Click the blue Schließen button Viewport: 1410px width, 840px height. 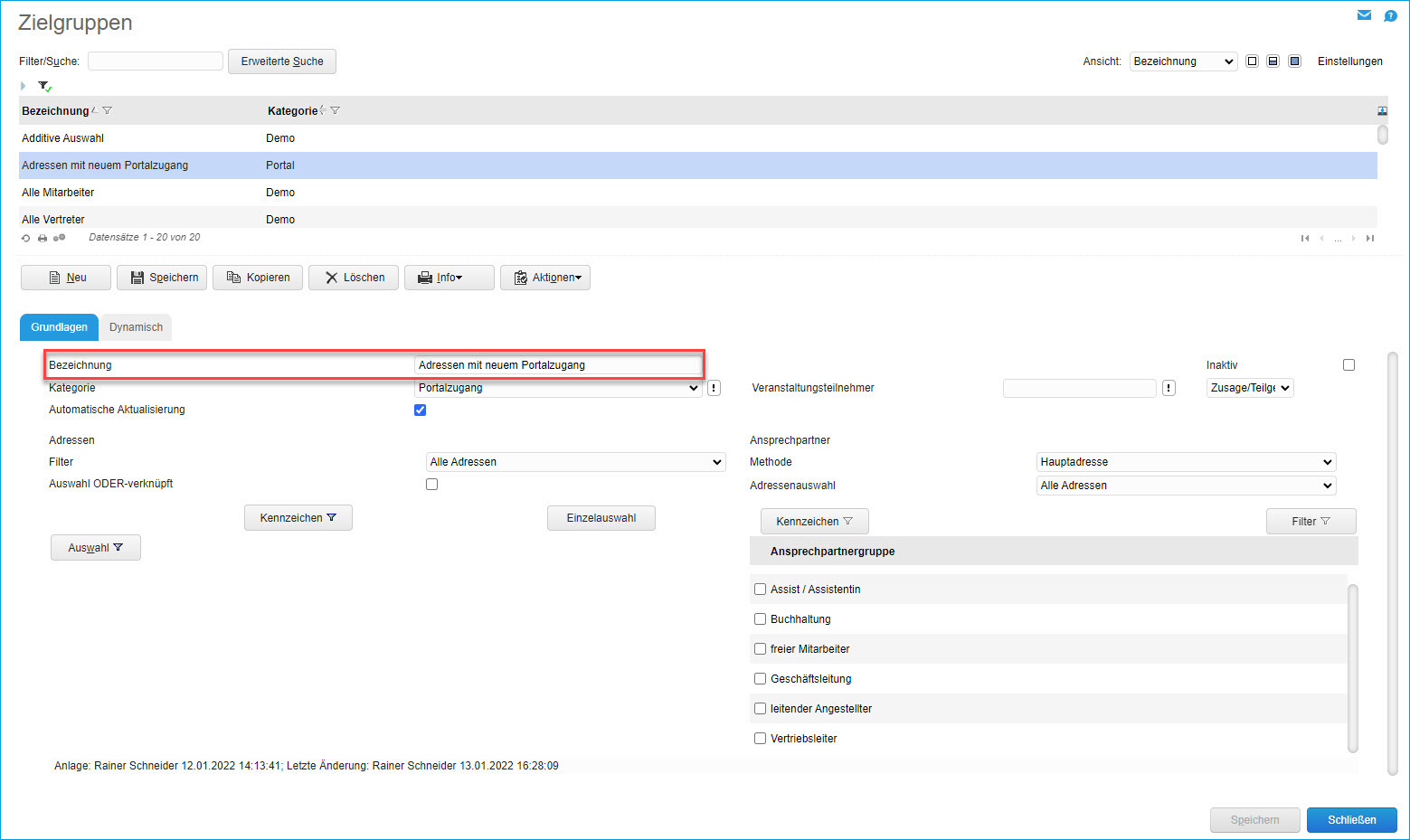tap(1351, 820)
